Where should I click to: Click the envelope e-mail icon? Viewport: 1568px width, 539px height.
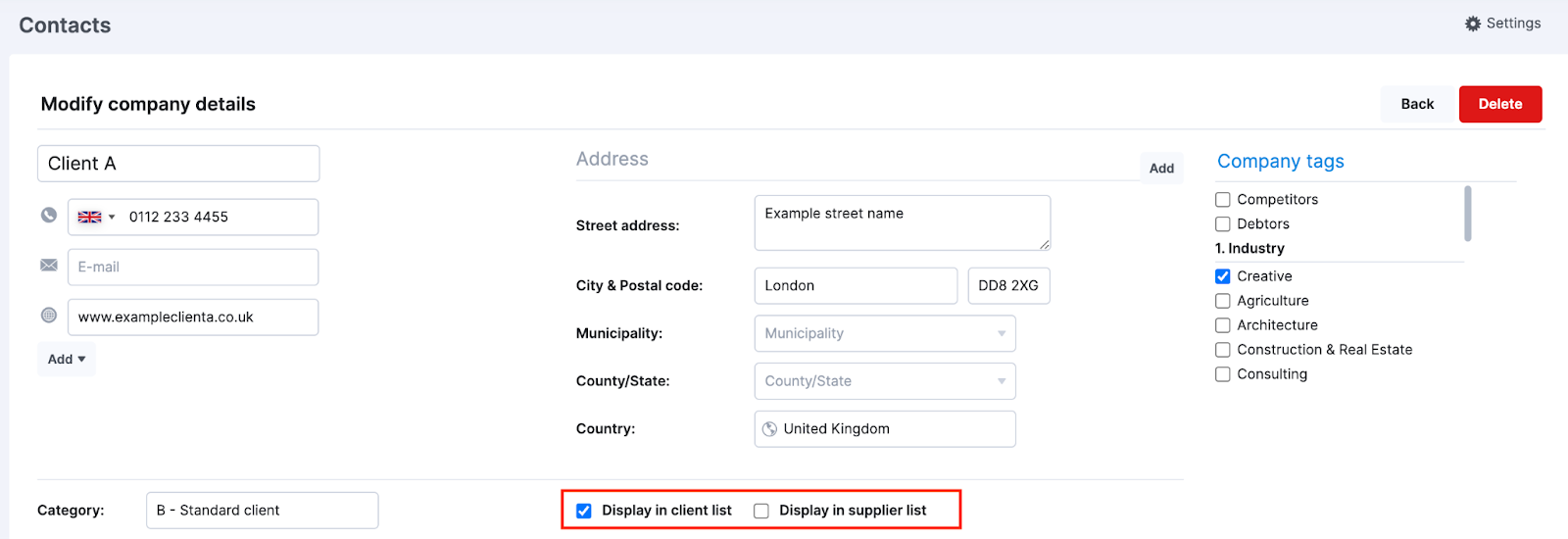[x=49, y=266]
